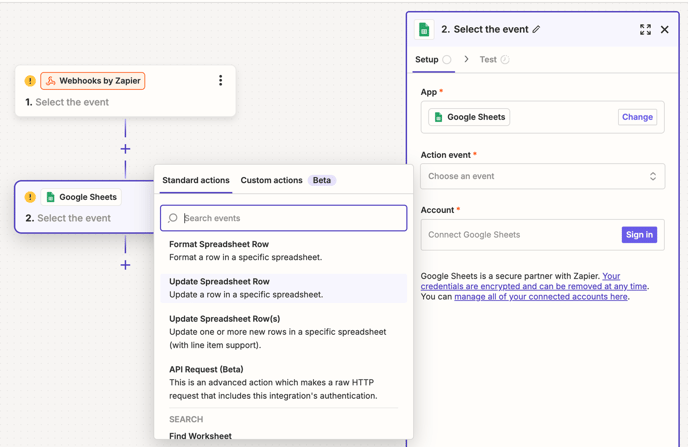Open manage all connected accounts link

click(541, 297)
